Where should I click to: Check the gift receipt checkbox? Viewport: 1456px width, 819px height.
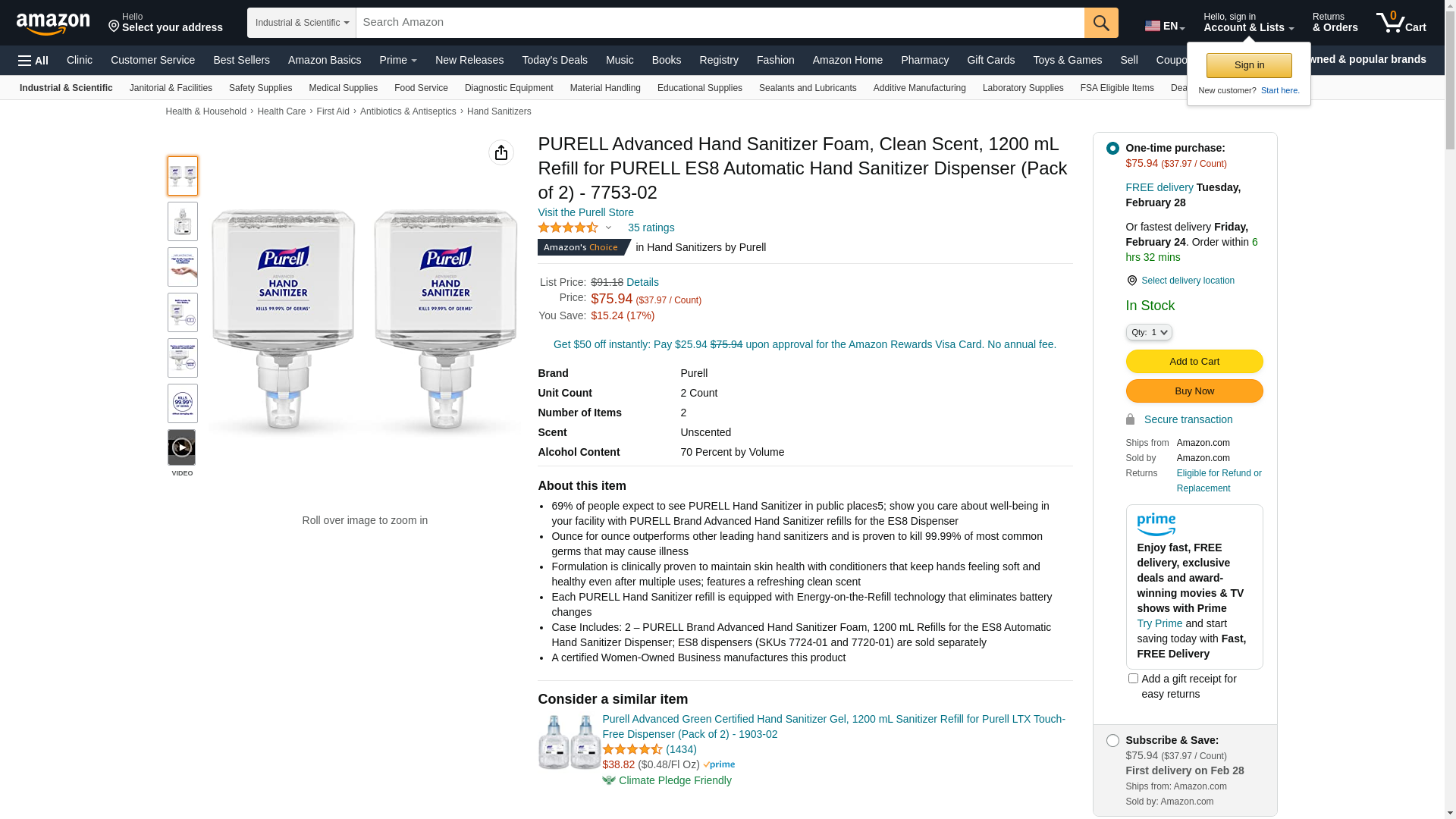[1133, 679]
